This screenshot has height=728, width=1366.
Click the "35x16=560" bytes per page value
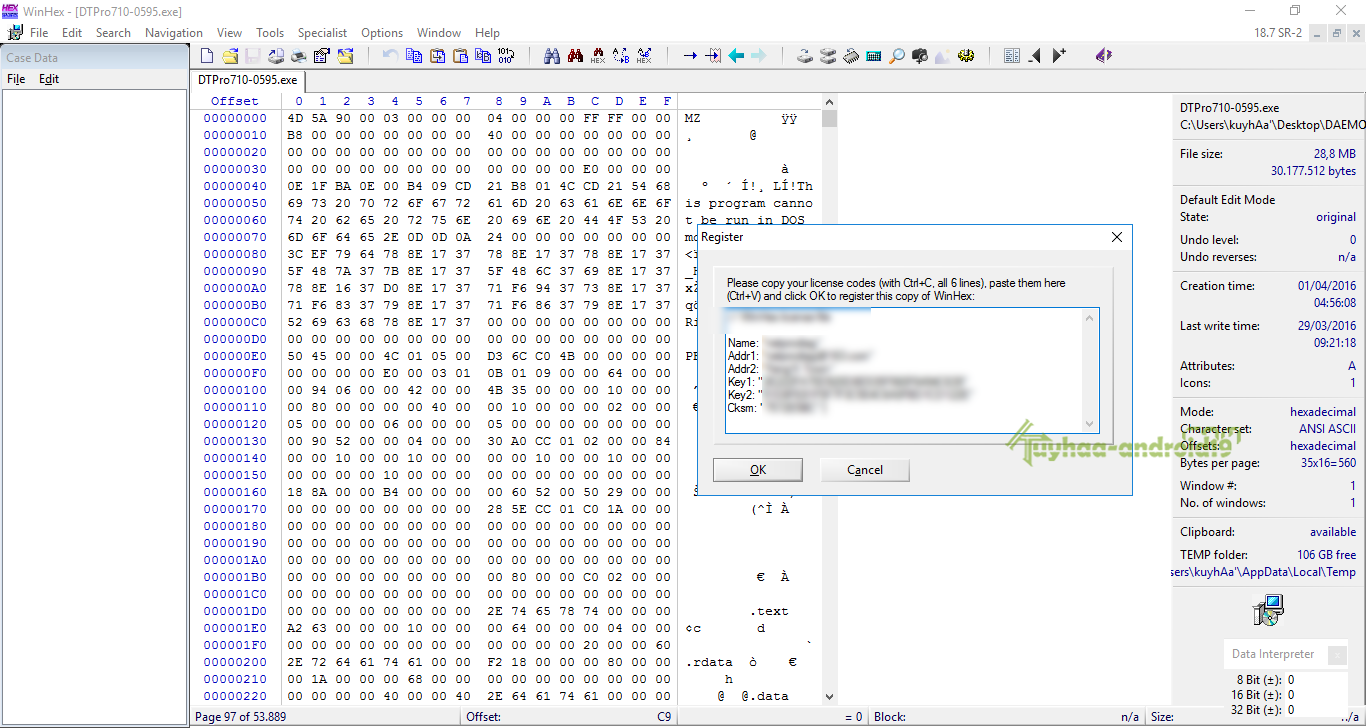[1326, 463]
